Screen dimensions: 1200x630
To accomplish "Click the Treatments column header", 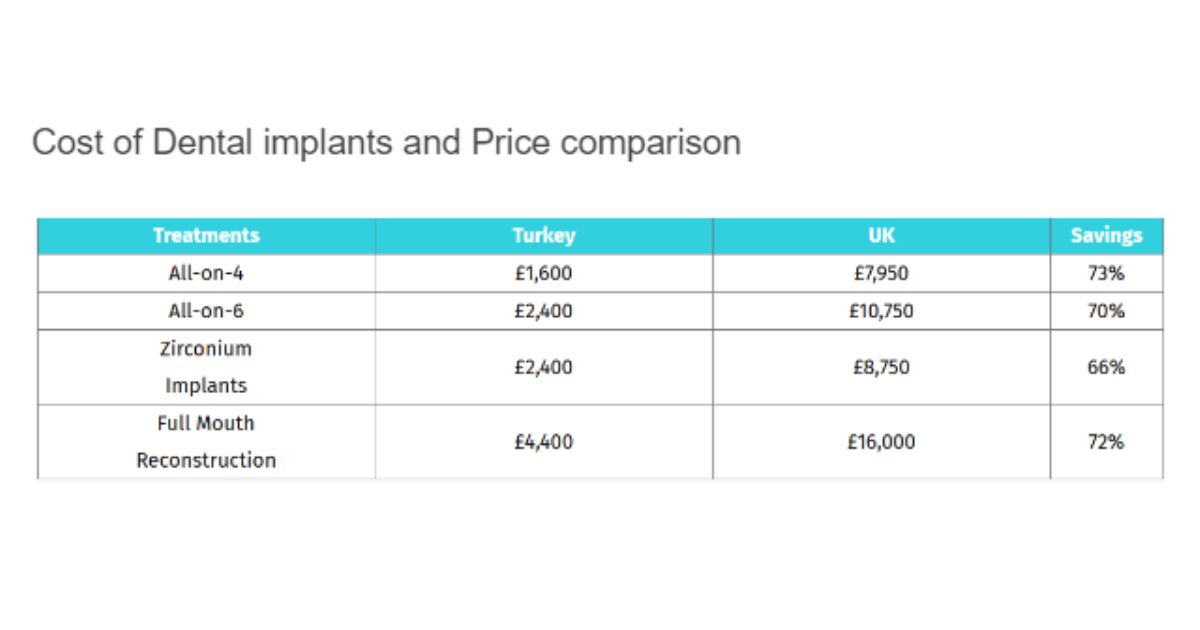I will point(206,236).
